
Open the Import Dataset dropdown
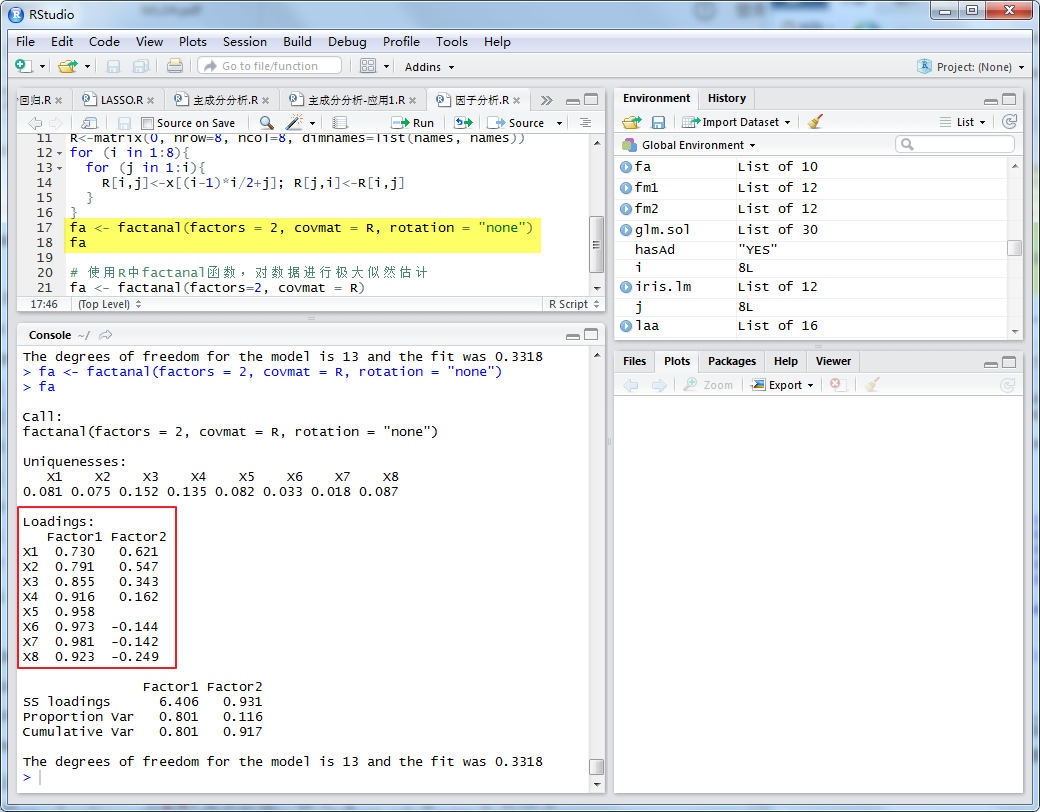[x=739, y=122]
